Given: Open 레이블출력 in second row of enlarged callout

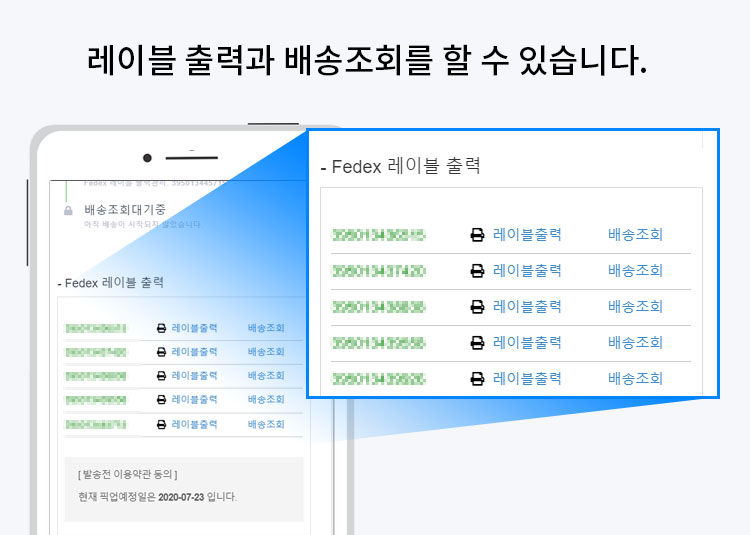Looking at the screenshot, I should (x=527, y=271).
